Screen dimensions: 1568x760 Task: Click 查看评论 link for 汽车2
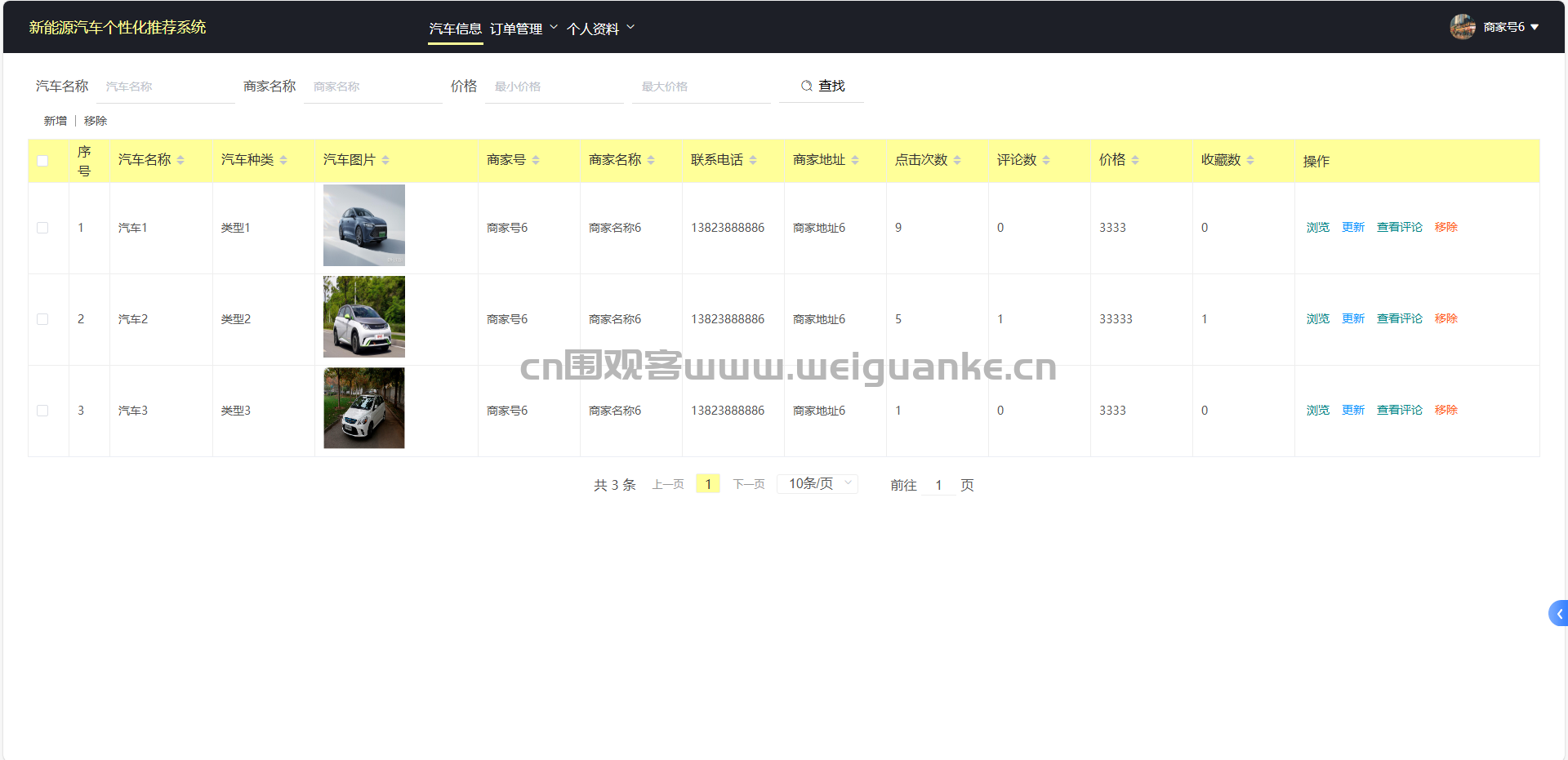[1399, 318]
